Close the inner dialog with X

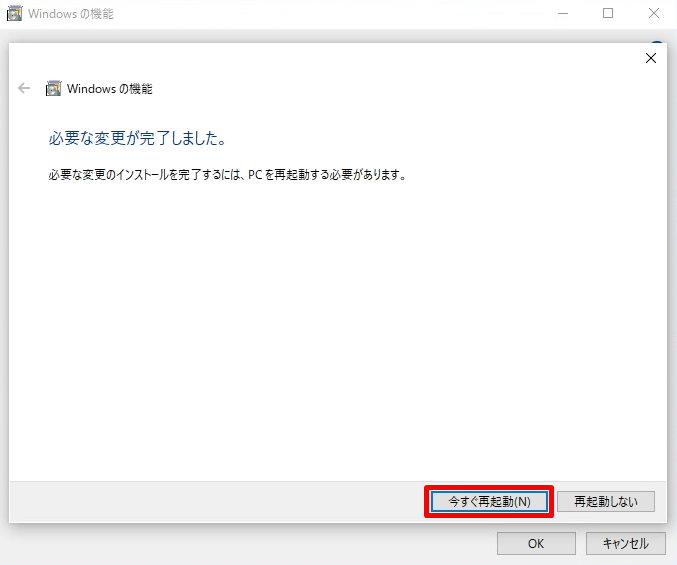click(651, 58)
